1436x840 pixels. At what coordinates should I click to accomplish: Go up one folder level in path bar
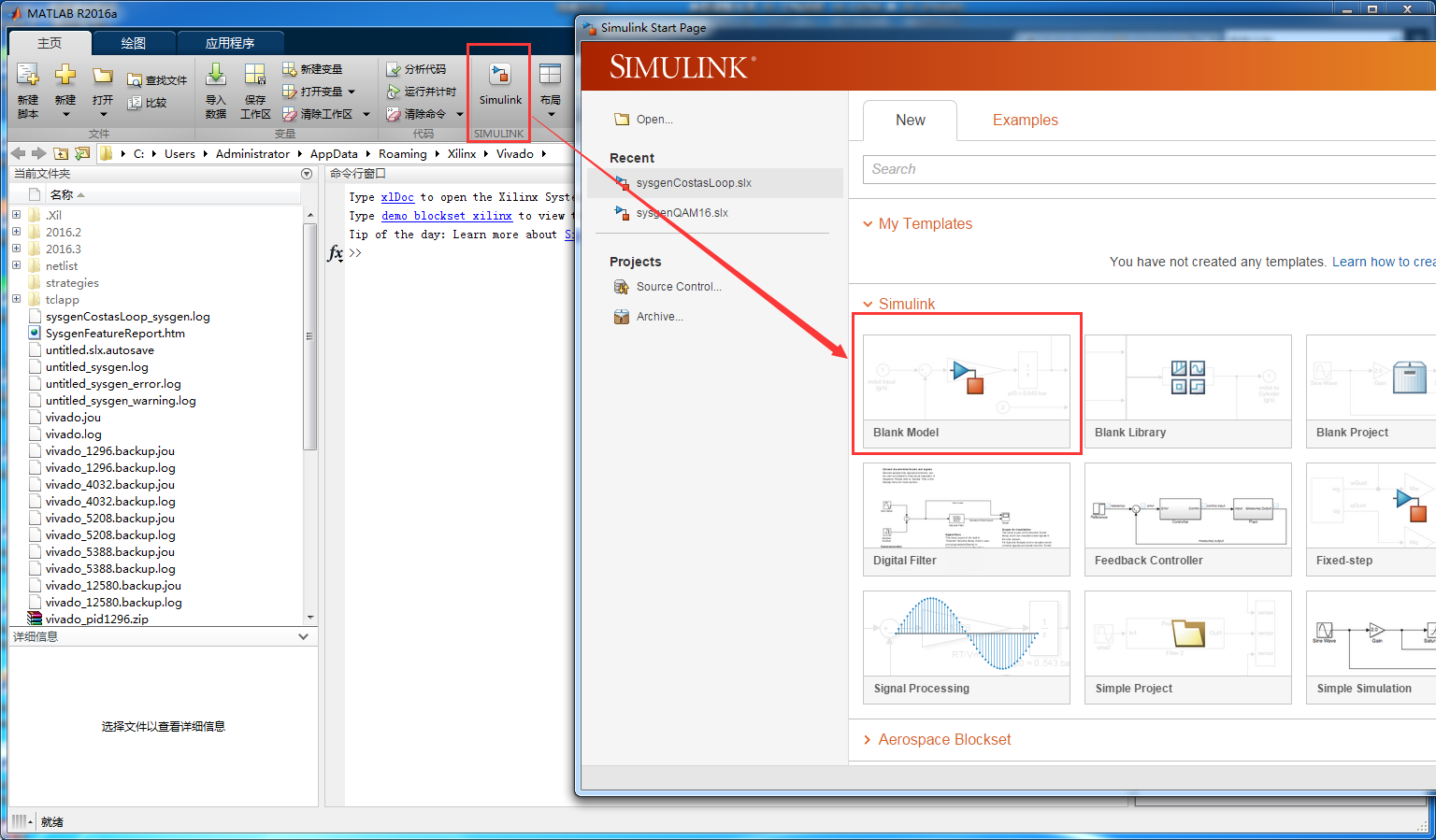61,154
